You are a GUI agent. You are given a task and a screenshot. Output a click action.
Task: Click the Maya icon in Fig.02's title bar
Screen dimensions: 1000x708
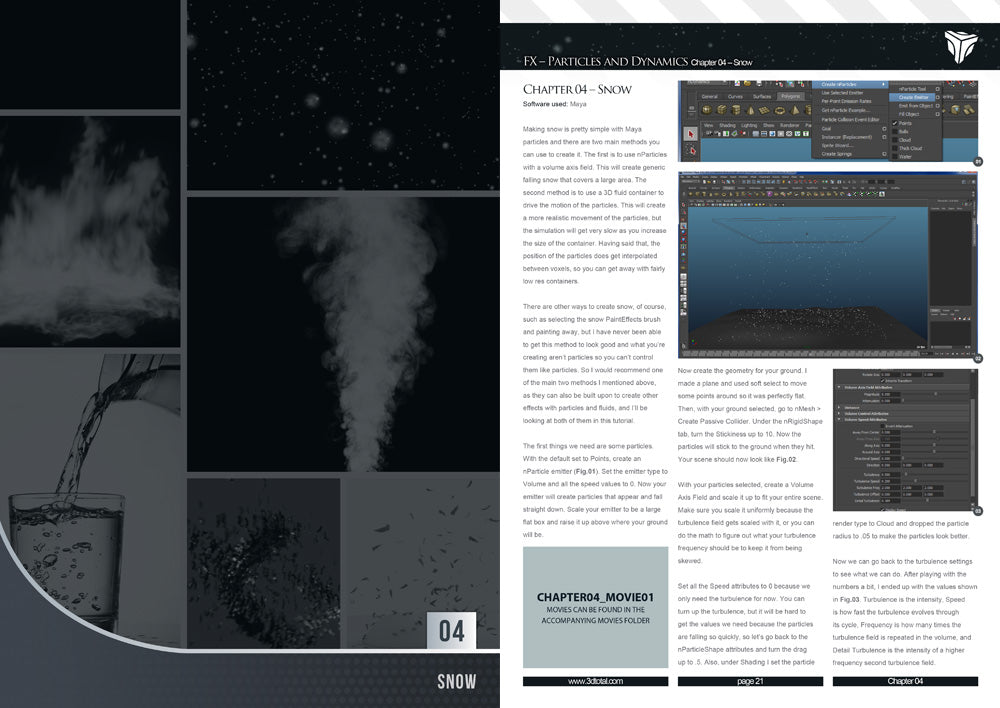(x=686, y=170)
